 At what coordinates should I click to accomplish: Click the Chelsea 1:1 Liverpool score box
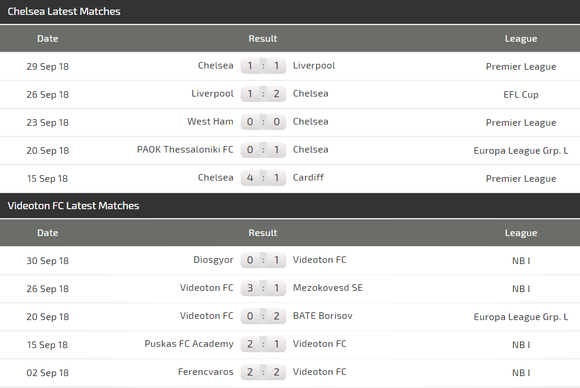click(263, 66)
